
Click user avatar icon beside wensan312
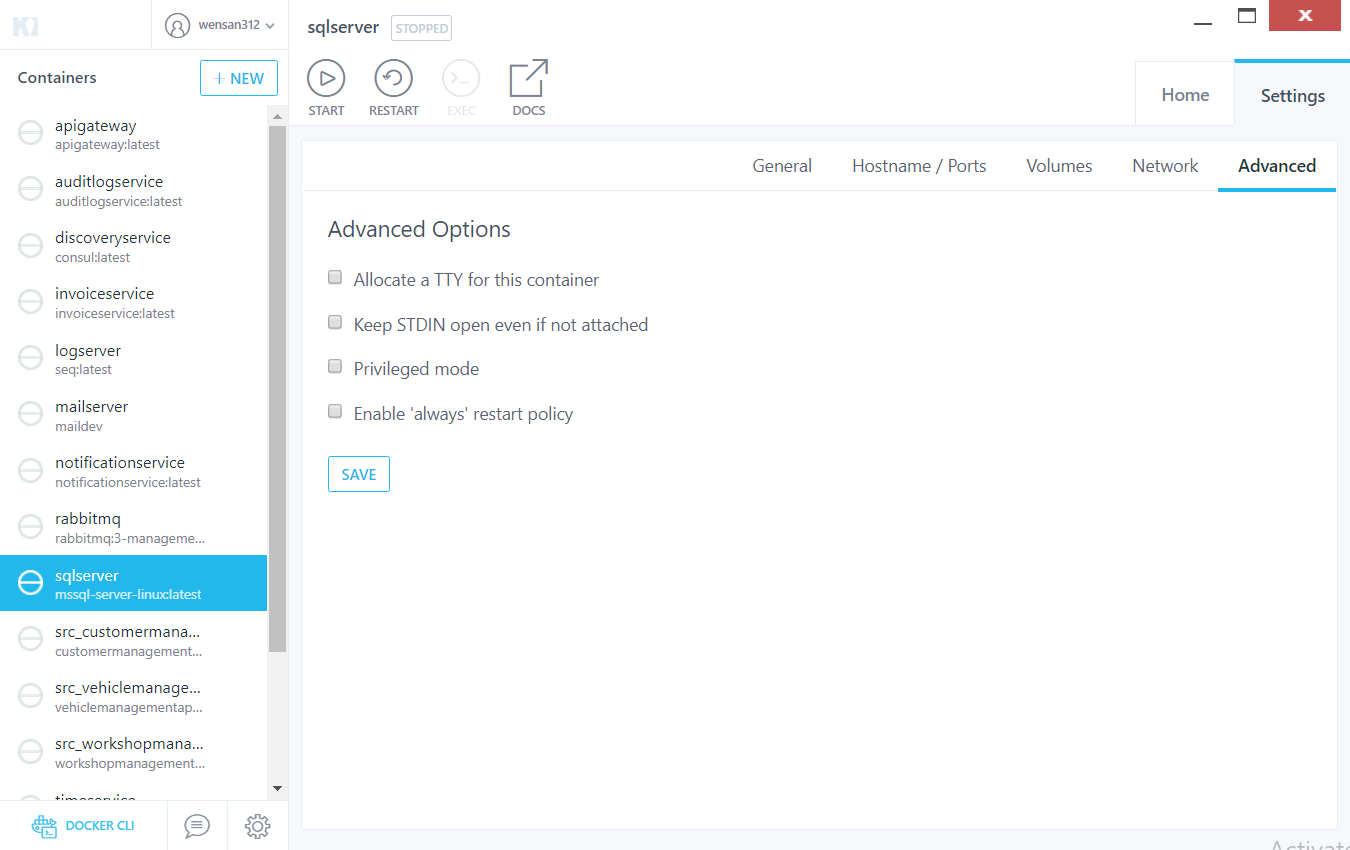[177, 25]
